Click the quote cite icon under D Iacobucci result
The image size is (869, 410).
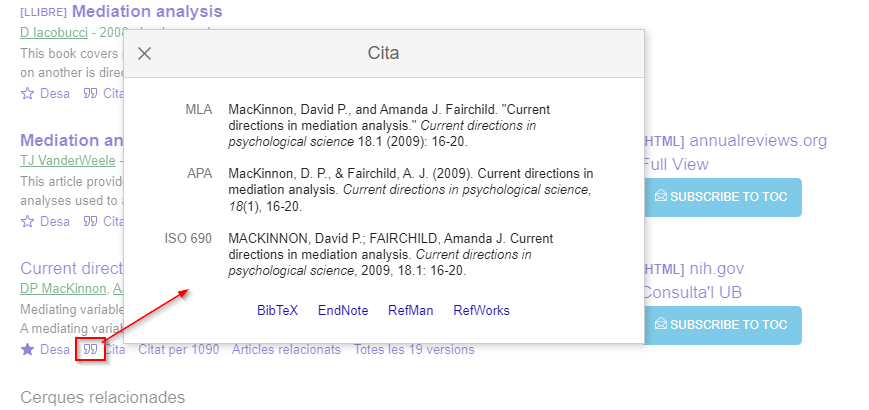pyautogui.click(x=90, y=93)
